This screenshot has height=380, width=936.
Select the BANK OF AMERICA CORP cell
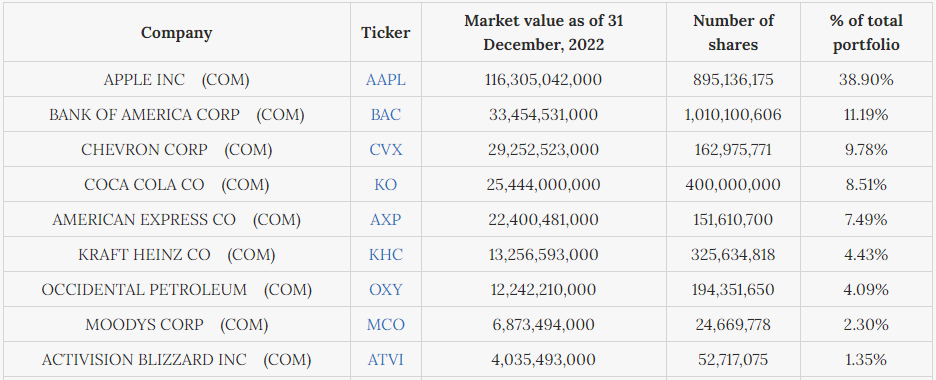[x=177, y=115]
